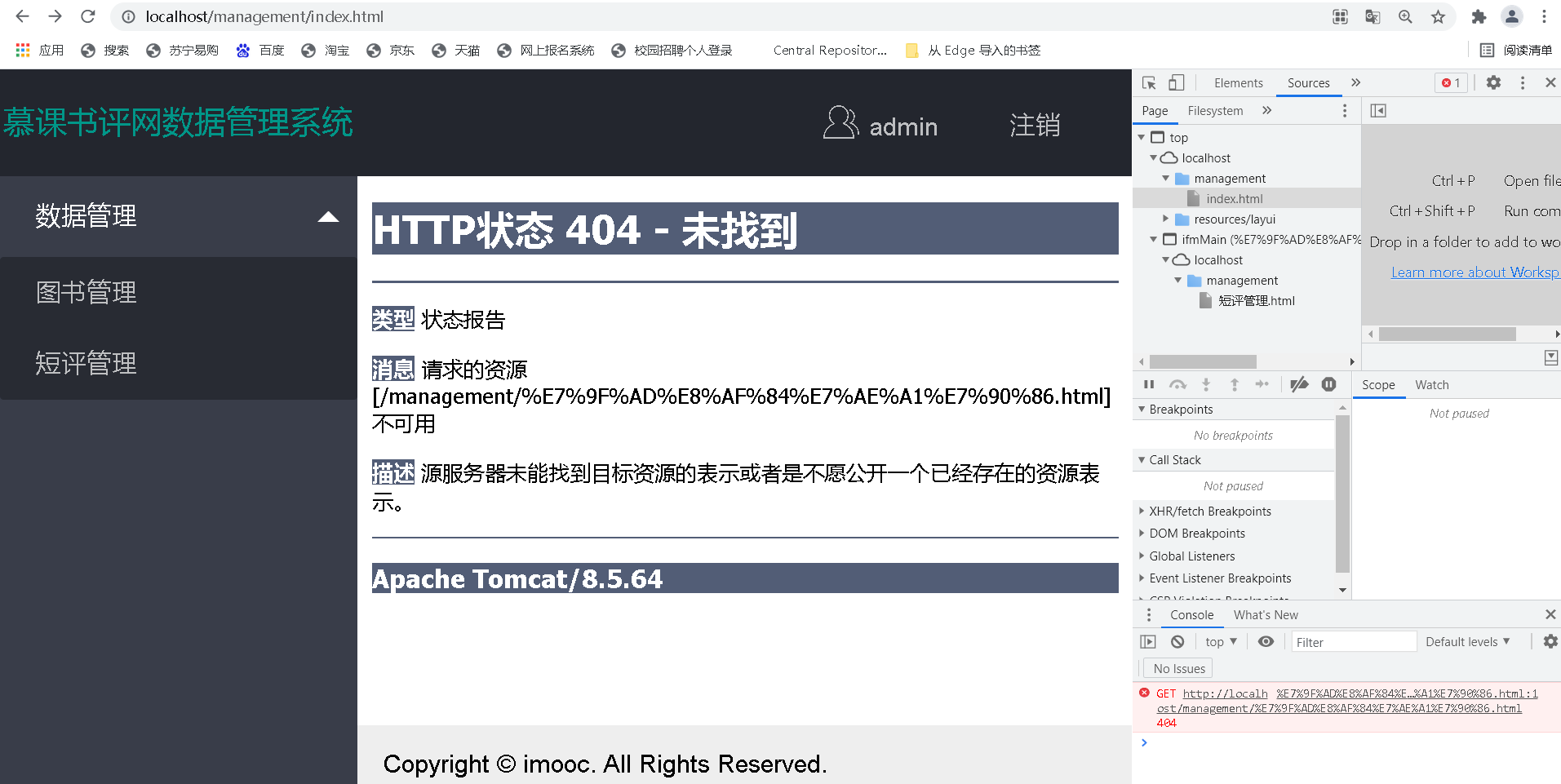
Task: Click the red error count badge
Action: [1452, 82]
